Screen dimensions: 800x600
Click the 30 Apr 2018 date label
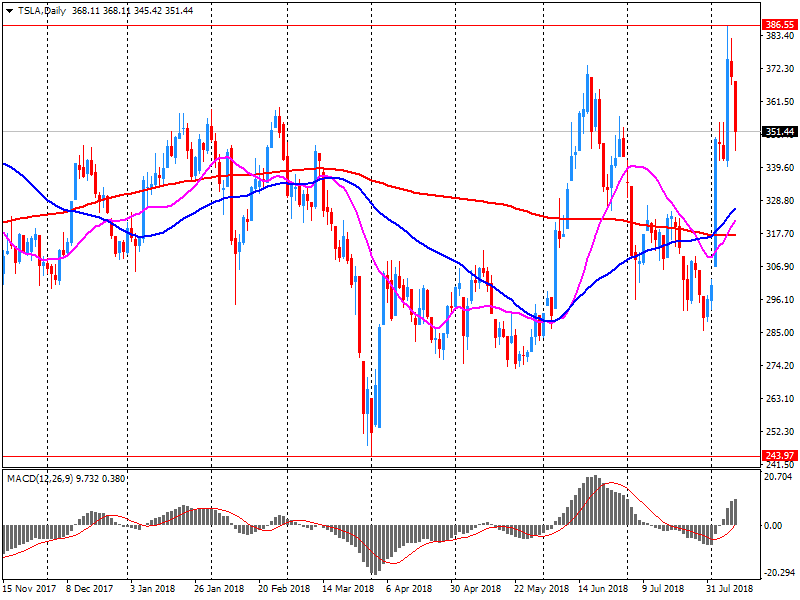(476, 589)
